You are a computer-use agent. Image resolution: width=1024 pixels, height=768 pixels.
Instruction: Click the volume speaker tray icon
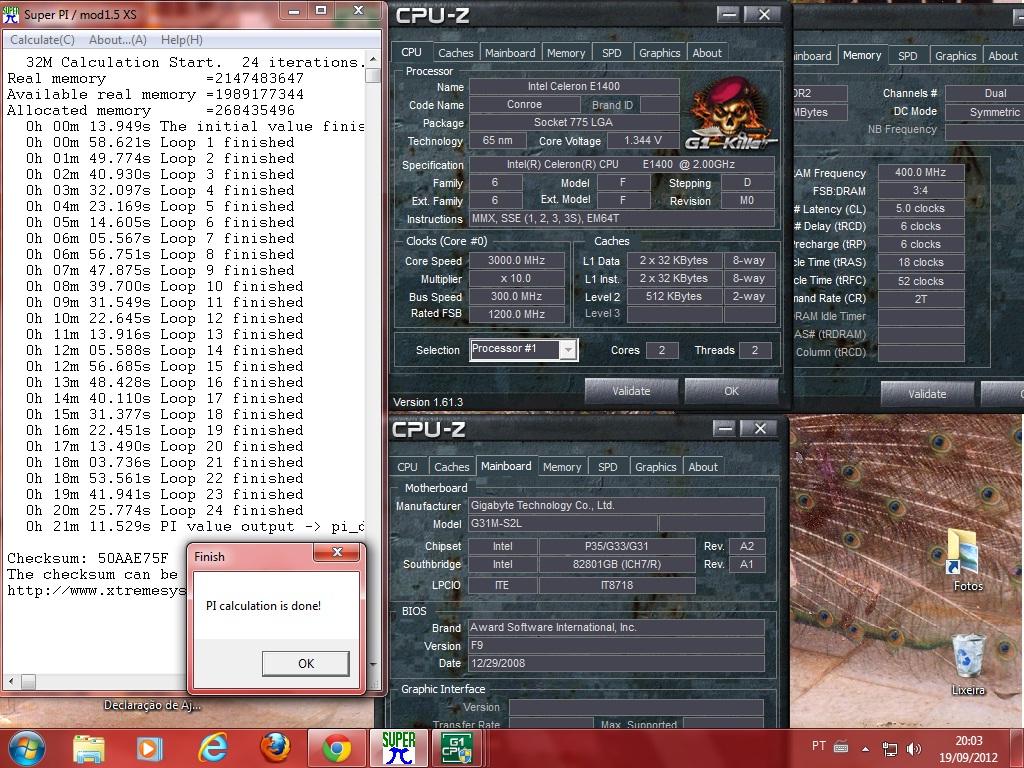tap(914, 748)
